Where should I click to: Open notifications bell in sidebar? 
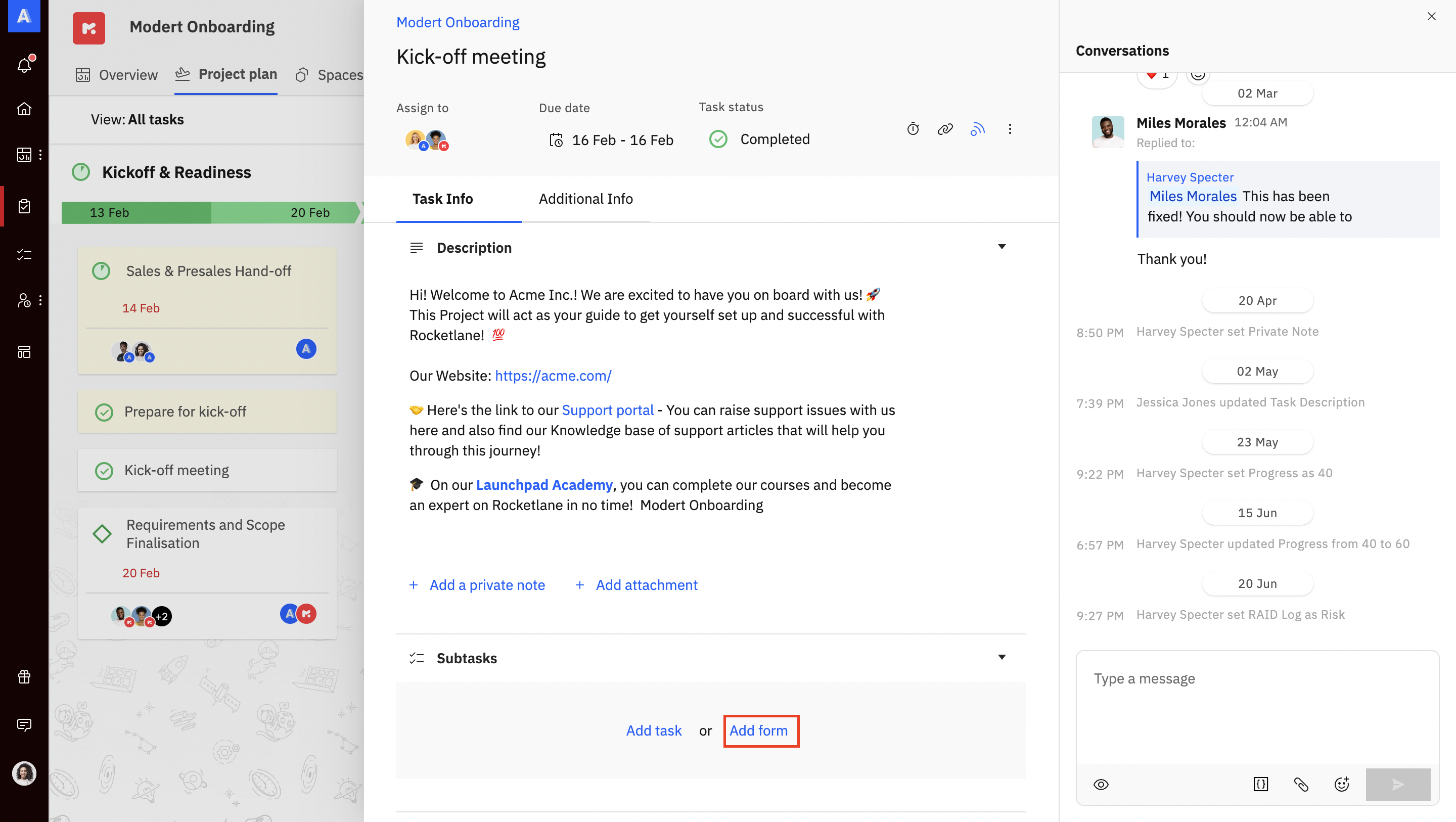point(24,65)
